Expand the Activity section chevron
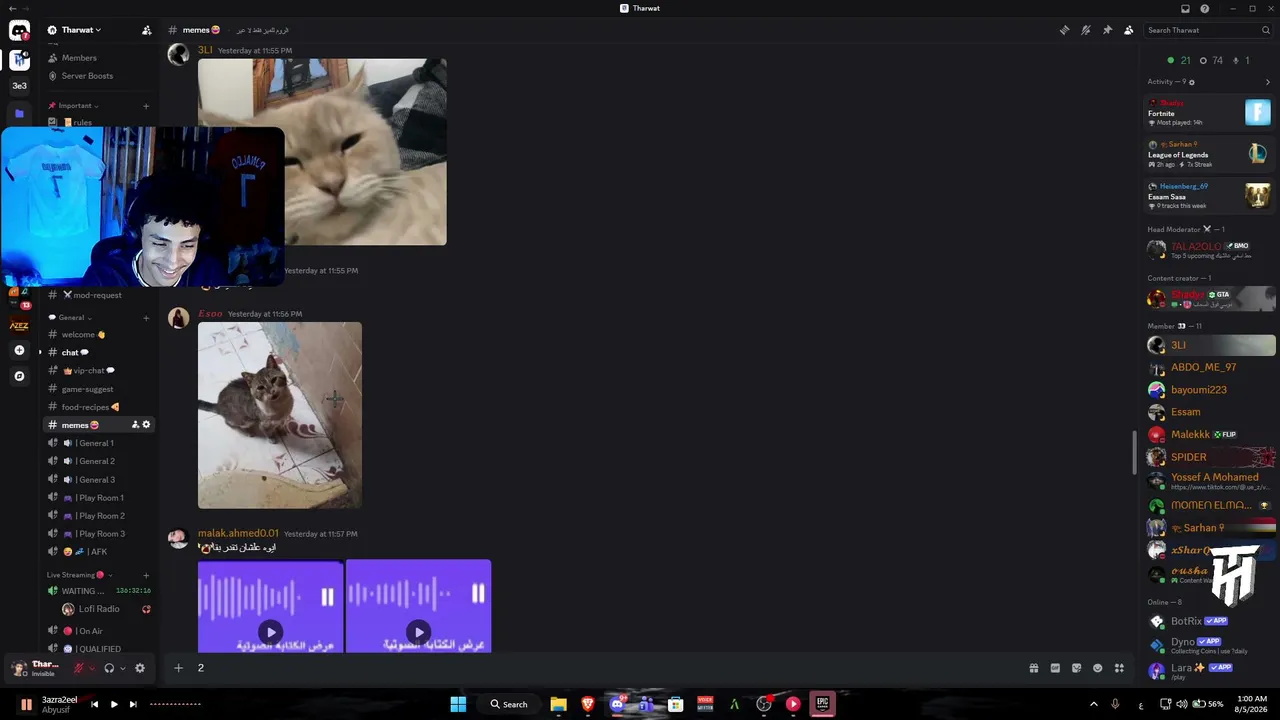Viewport: 1280px width, 720px height. pos(1268,82)
